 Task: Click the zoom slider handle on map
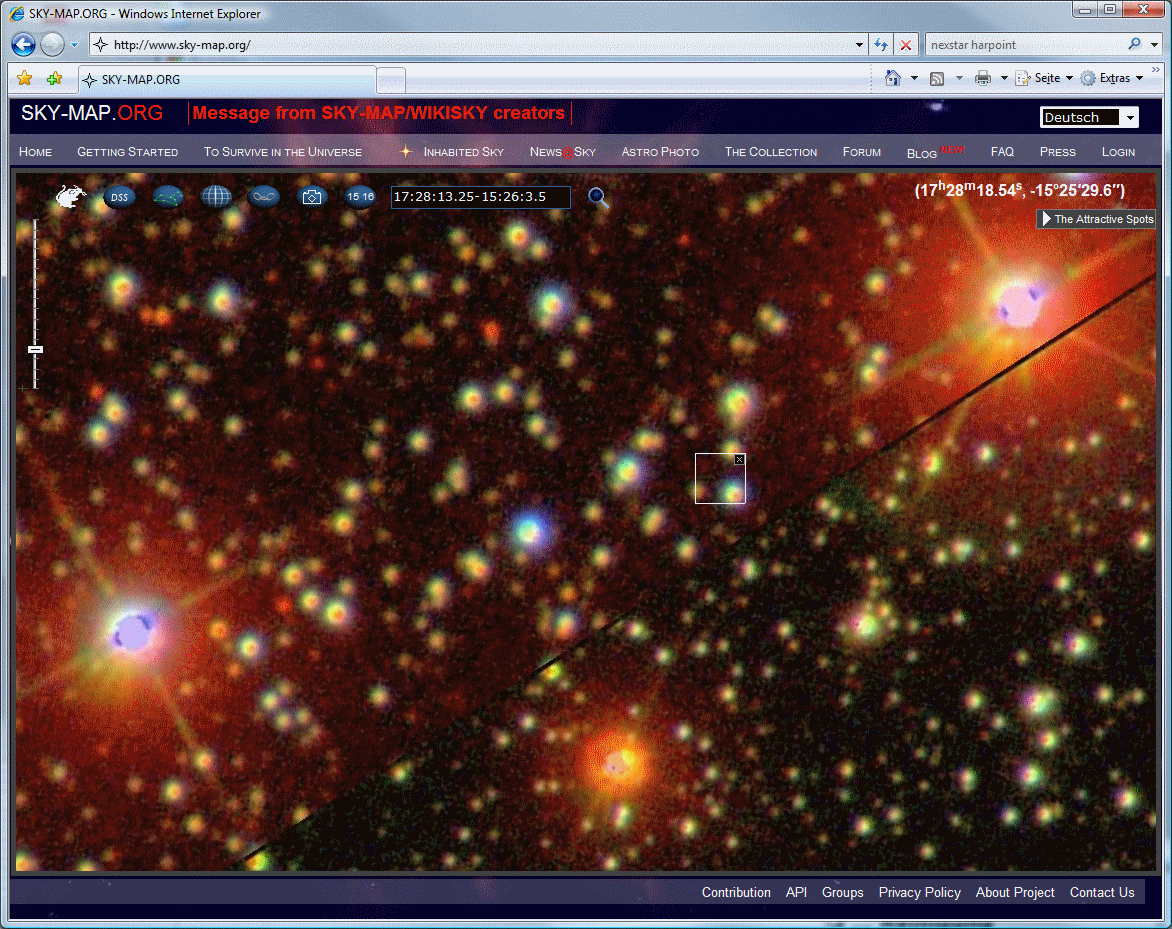[x=36, y=349]
